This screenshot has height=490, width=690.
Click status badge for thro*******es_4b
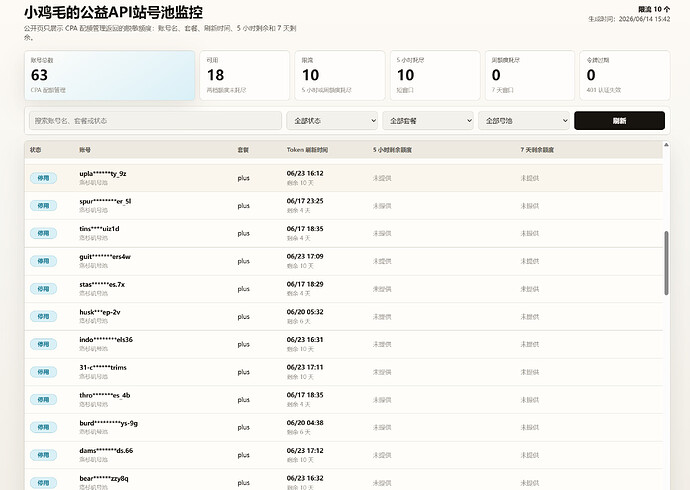(x=43, y=400)
